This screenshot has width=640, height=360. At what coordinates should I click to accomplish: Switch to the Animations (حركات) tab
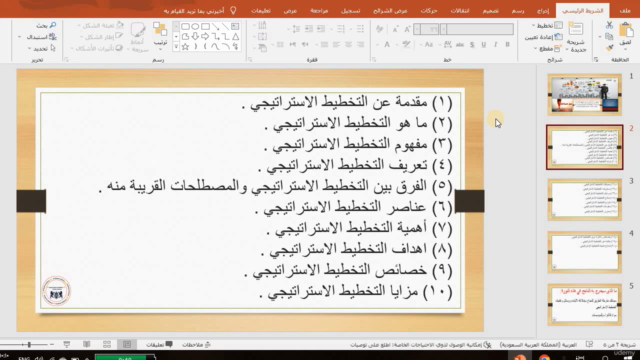point(429,11)
